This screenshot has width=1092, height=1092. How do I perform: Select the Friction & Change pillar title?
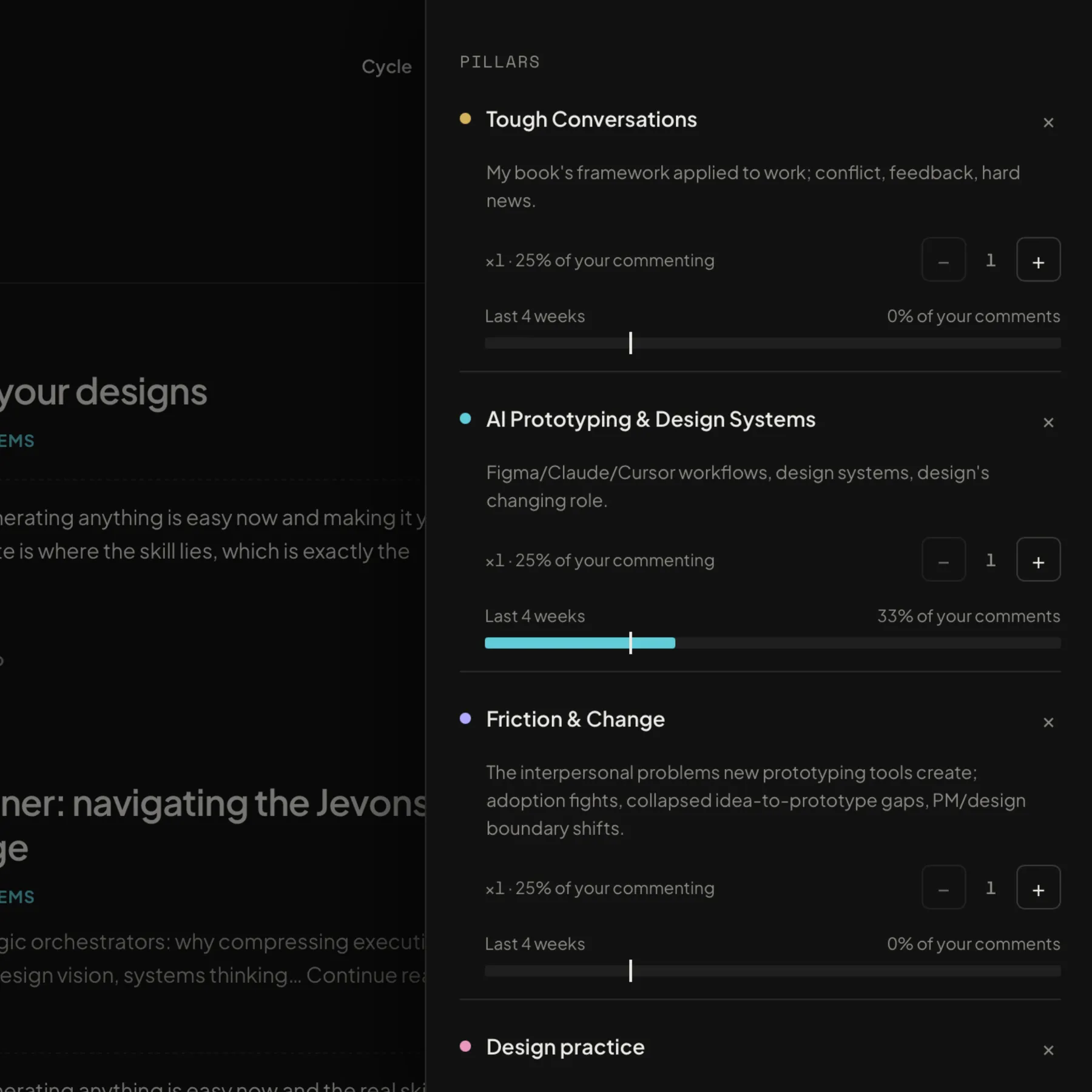pos(575,720)
